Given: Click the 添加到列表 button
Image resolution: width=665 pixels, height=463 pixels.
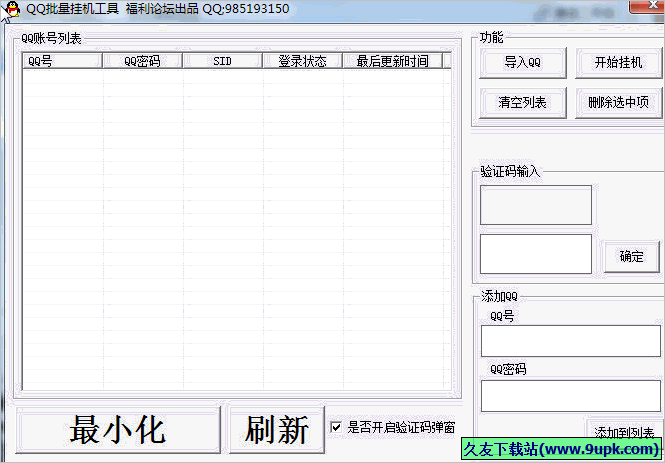Looking at the screenshot, I should [624, 430].
